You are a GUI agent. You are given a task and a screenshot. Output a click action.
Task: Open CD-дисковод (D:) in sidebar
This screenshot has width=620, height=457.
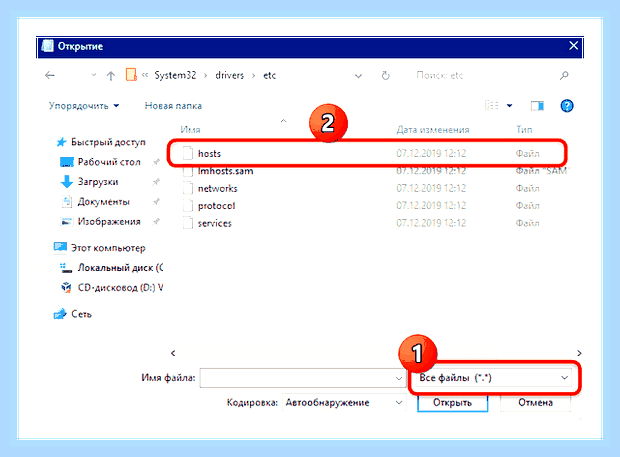(112, 287)
